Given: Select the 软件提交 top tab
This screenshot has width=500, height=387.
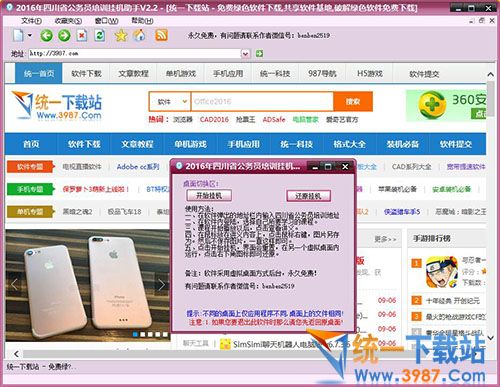Looking at the screenshot, I should tap(424, 73).
